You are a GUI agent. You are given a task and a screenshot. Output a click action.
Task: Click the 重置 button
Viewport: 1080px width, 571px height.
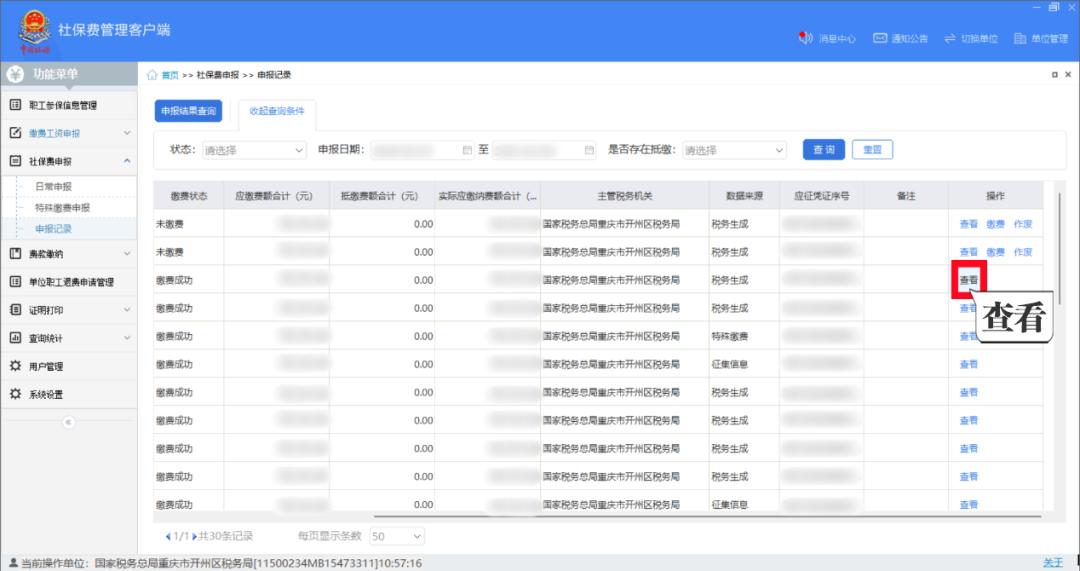[872, 149]
